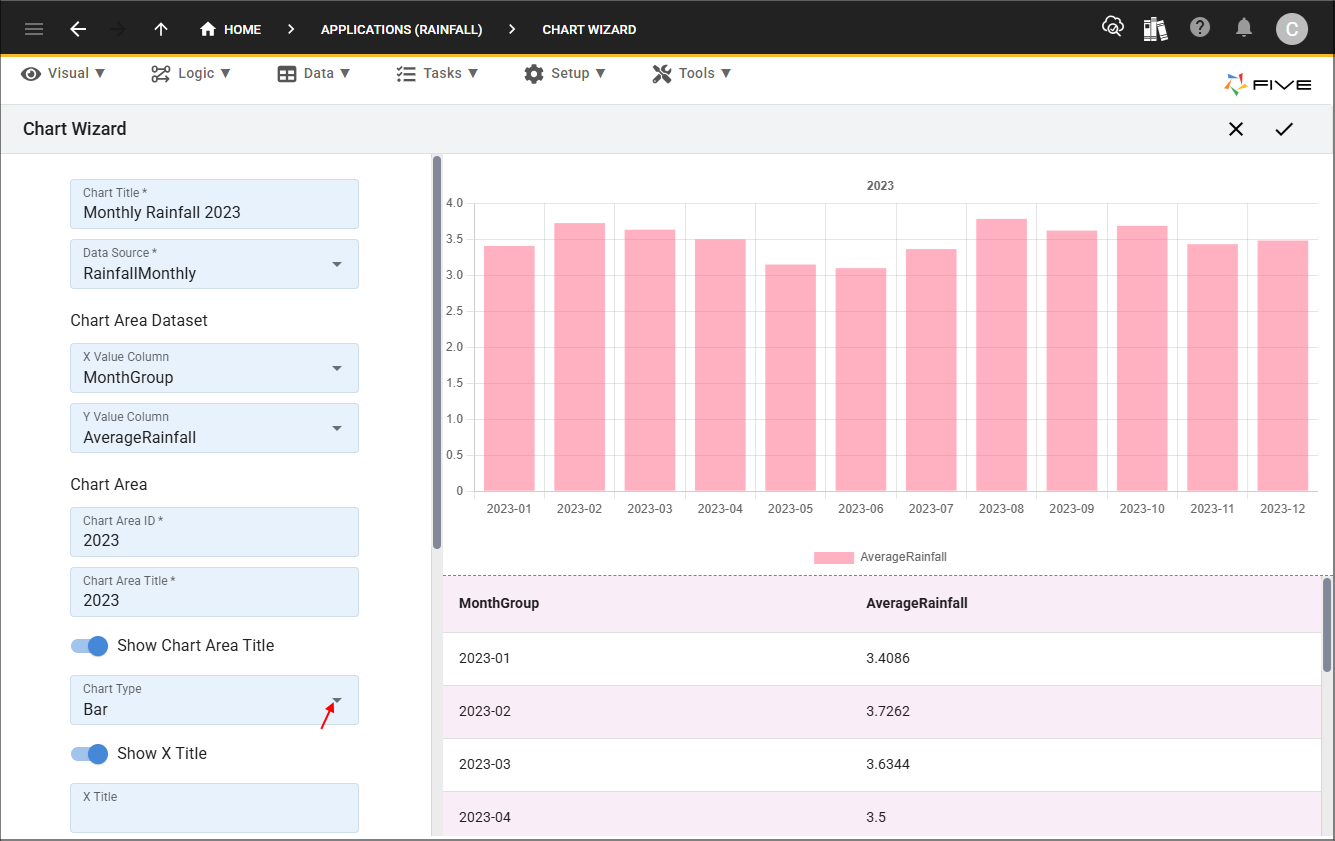Viewport: 1335px width, 841px height.
Task: Disable the Show X Title switch
Action: pyautogui.click(x=90, y=754)
